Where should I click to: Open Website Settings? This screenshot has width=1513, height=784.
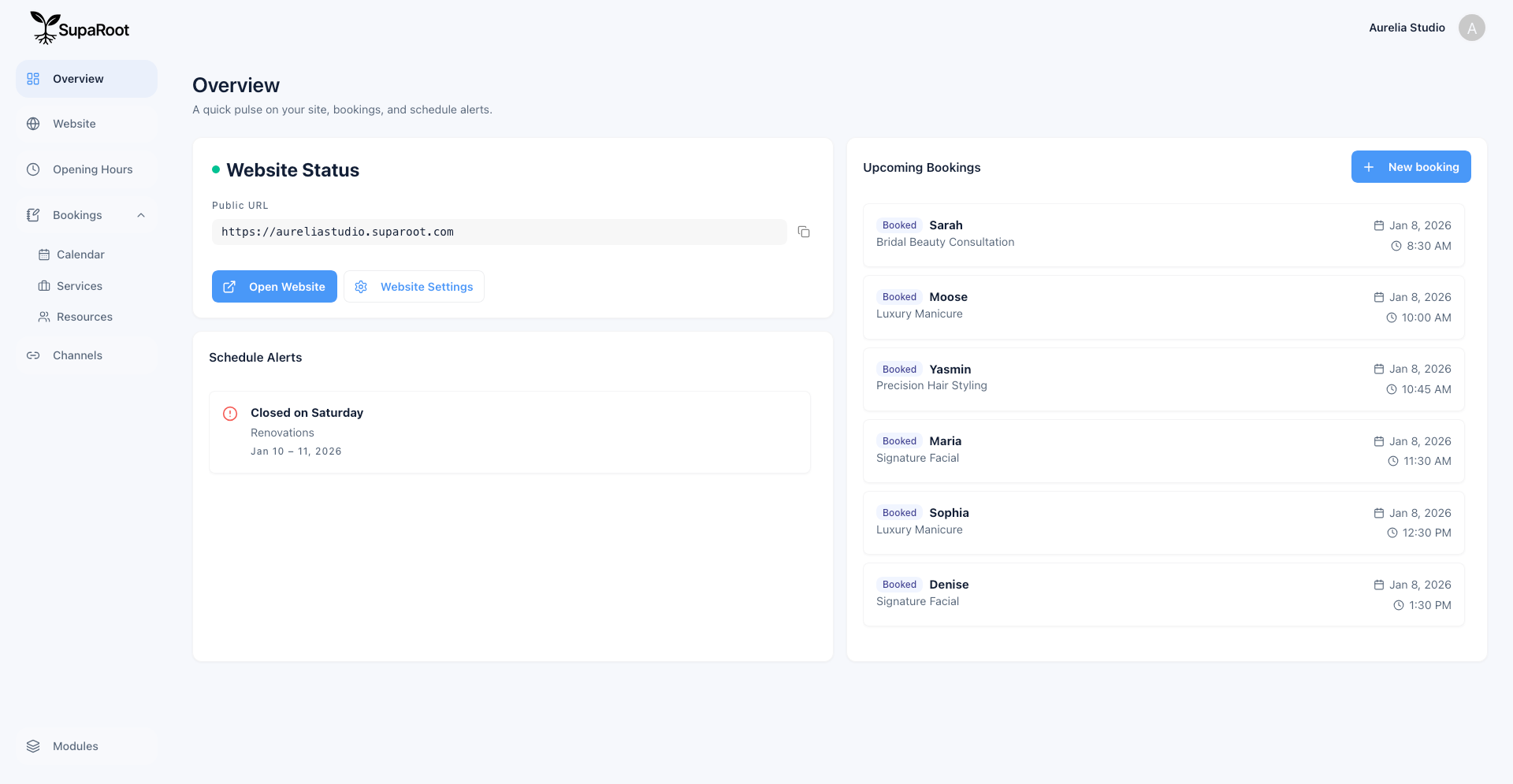tap(414, 286)
